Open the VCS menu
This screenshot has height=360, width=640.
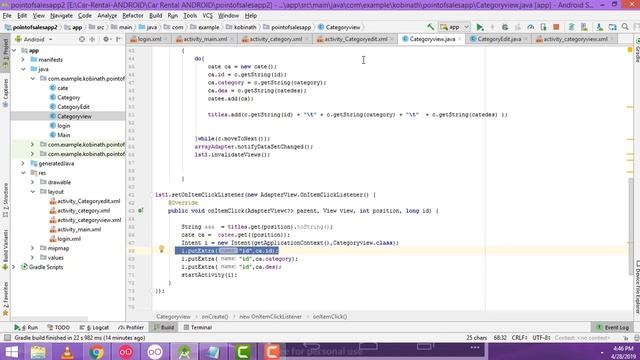coord(207,16)
